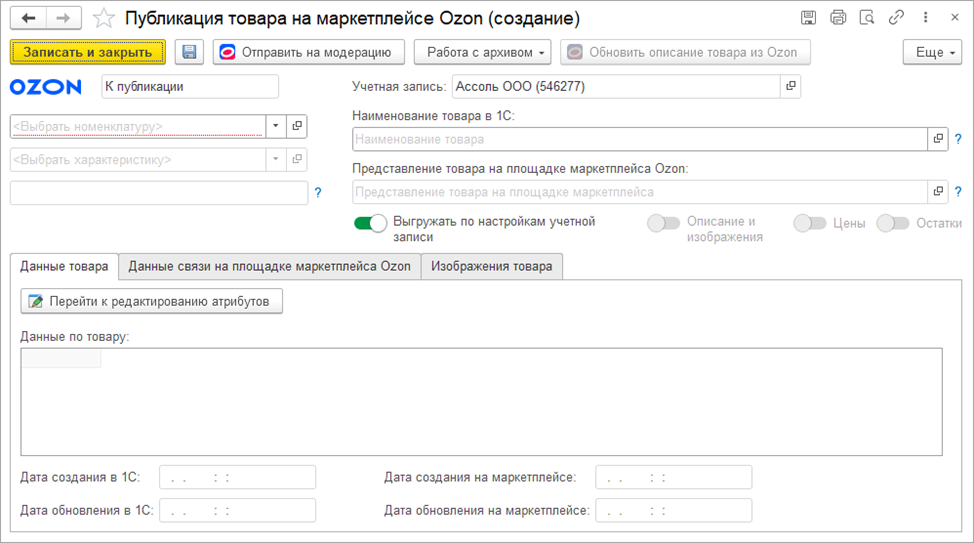Open Учетная запись record with its open button
The height and width of the screenshot is (543, 974).
[x=790, y=87]
